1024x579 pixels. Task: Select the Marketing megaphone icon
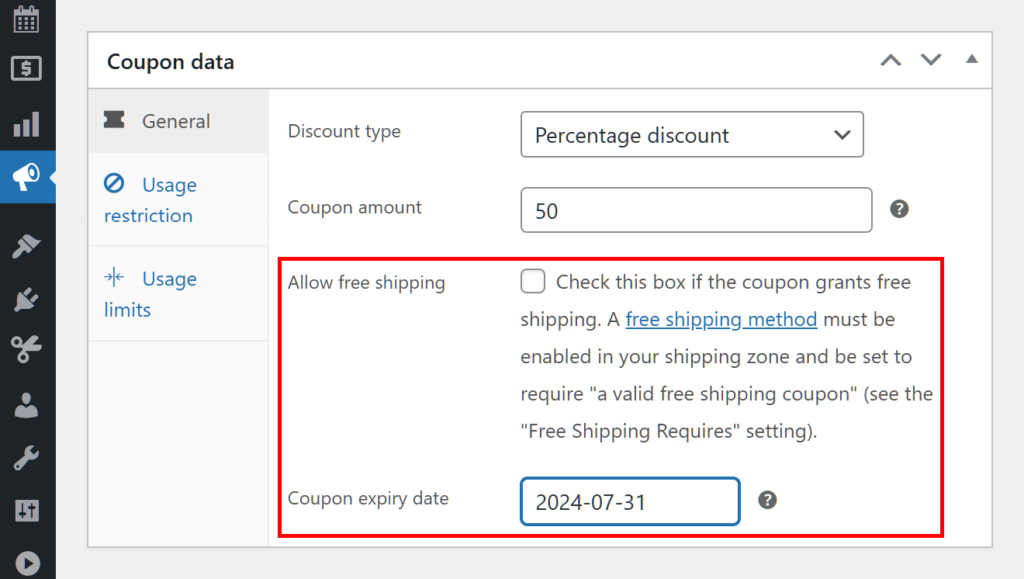click(x=26, y=177)
